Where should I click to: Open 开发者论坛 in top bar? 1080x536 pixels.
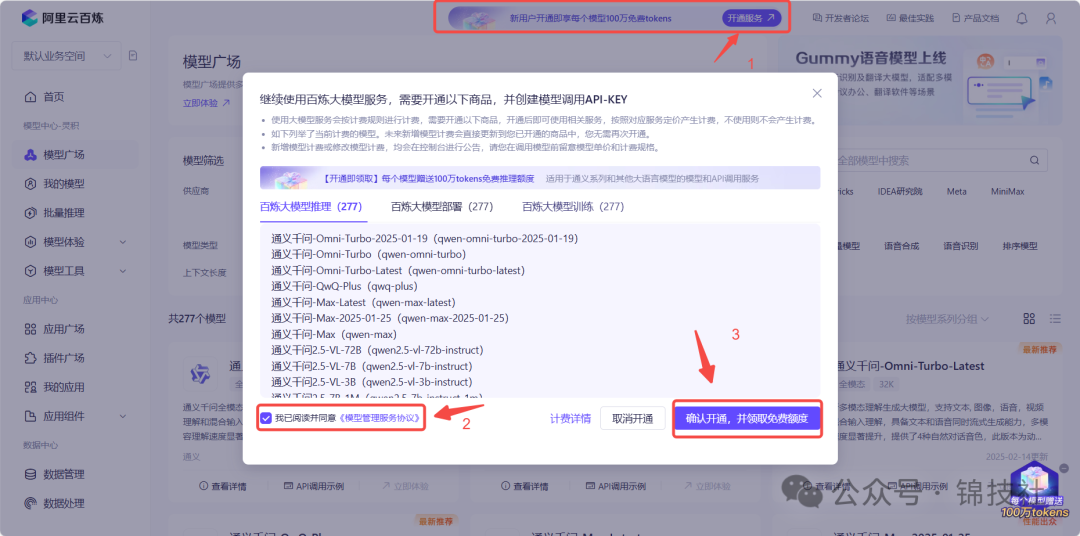(x=841, y=18)
